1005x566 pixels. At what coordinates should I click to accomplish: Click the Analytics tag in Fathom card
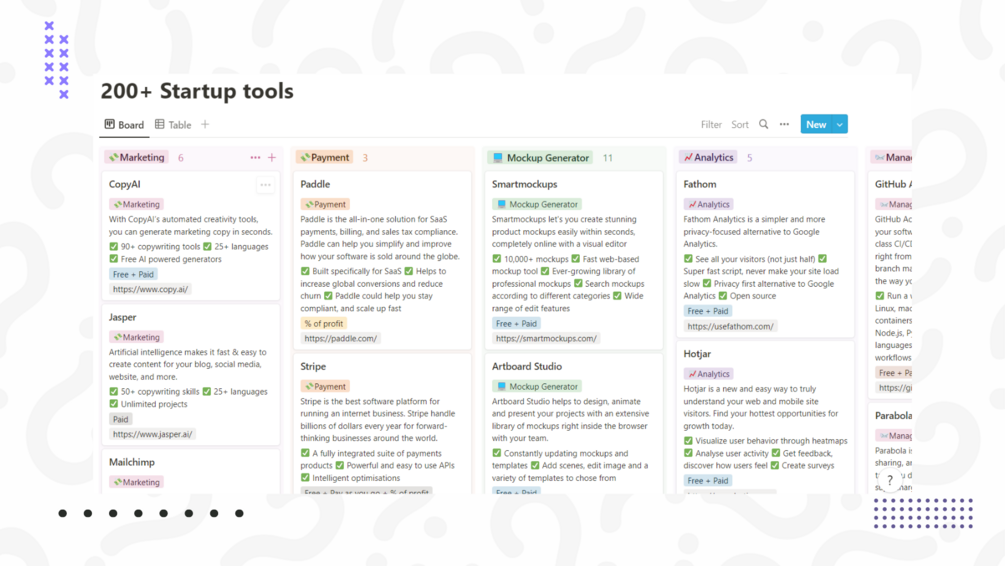pos(708,204)
